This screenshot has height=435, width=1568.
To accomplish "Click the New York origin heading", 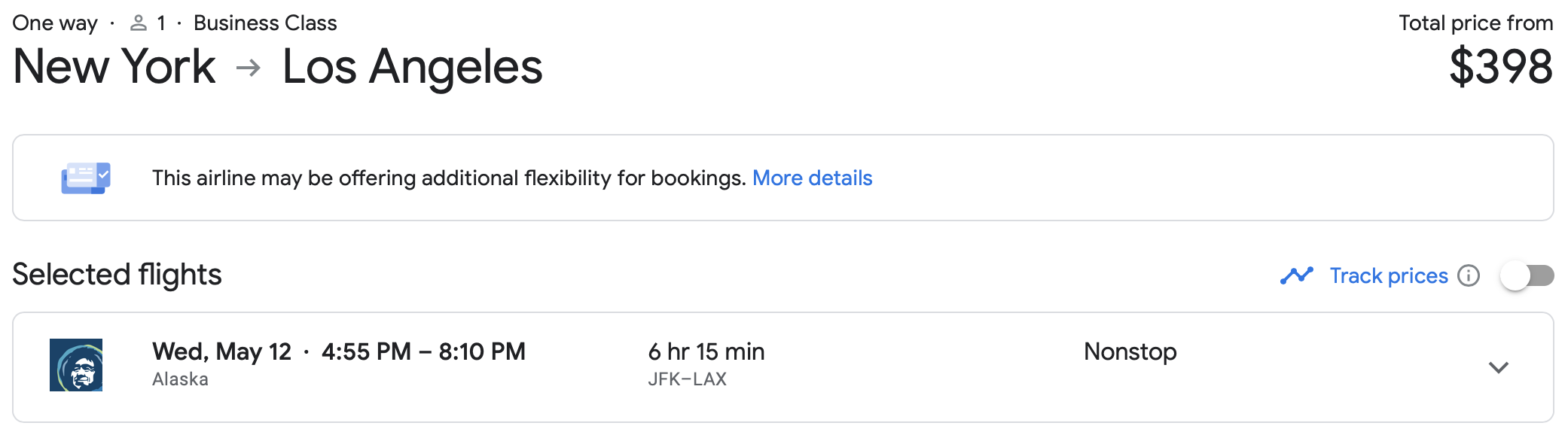I will pyautogui.click(x=114, y=66).
